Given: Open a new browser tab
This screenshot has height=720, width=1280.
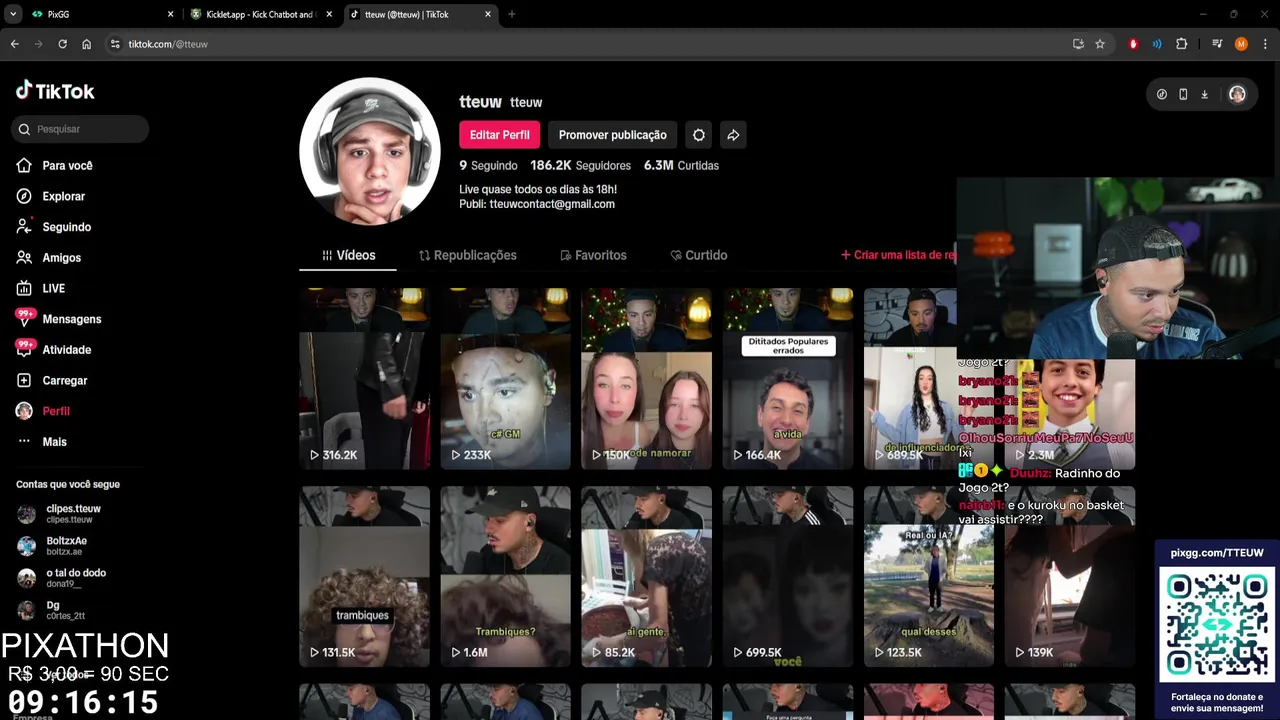Looking at the screenshot, I should coord(512,14).
